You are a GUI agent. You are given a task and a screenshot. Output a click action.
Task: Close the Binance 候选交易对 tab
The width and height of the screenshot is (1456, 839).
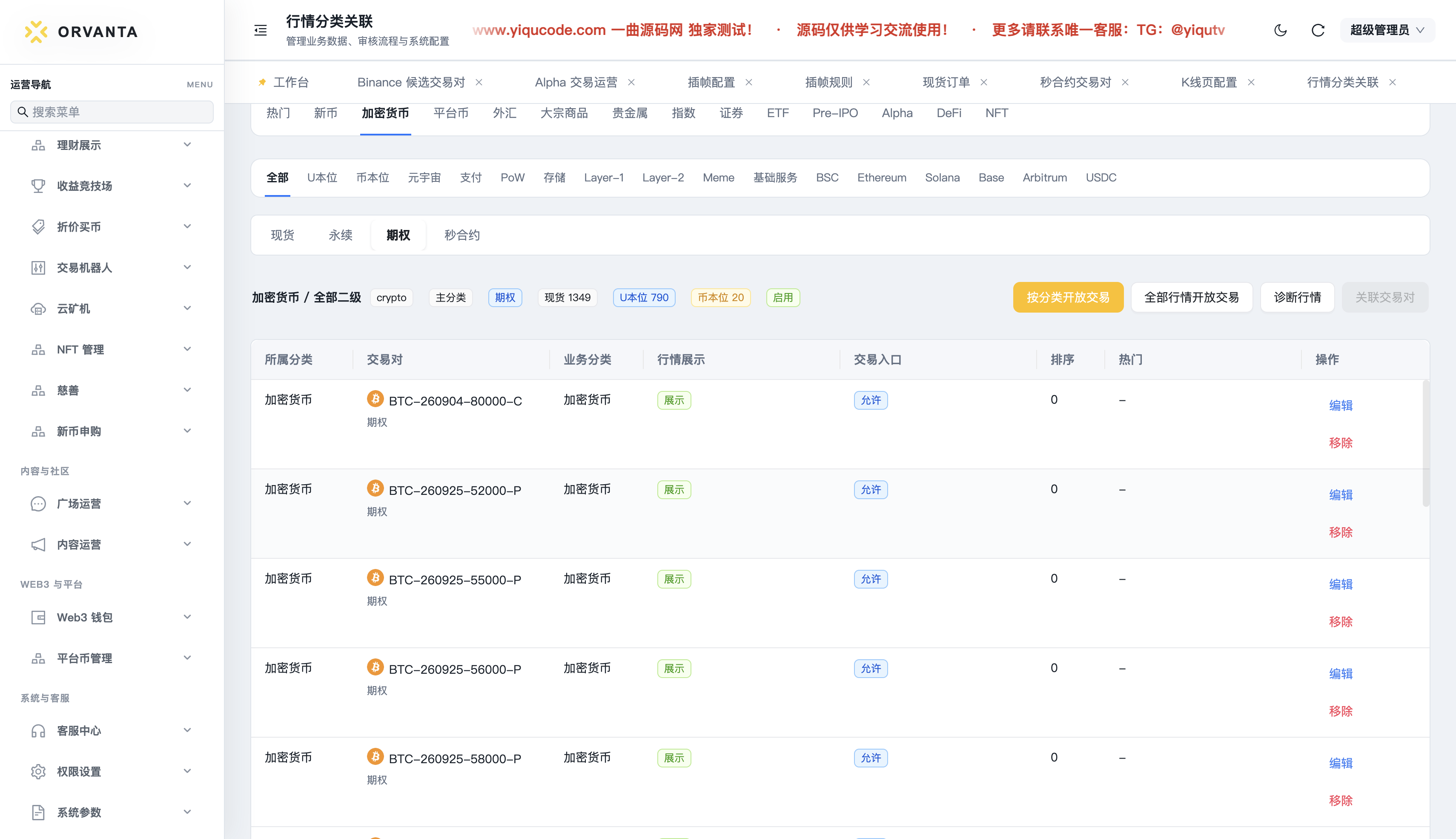[479, 82]
